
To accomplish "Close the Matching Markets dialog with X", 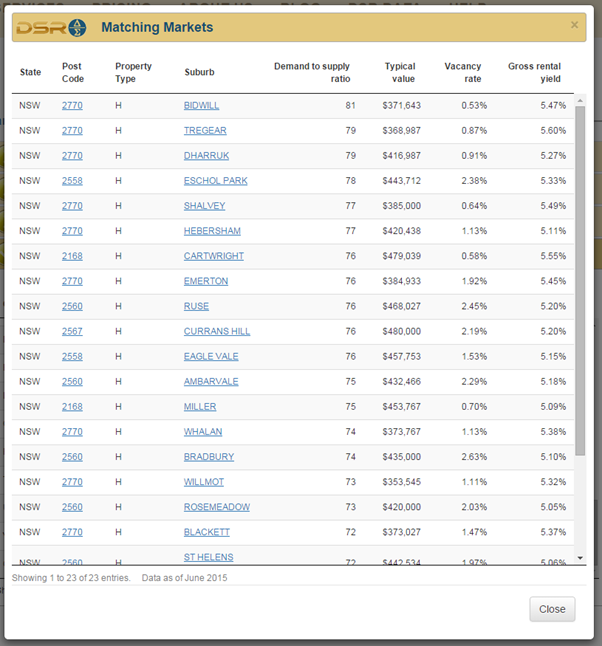I will pos(574,25).
